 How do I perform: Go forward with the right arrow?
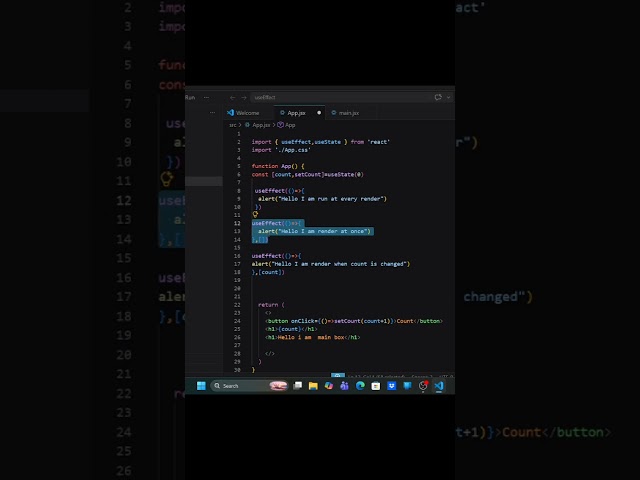point(244,98)
